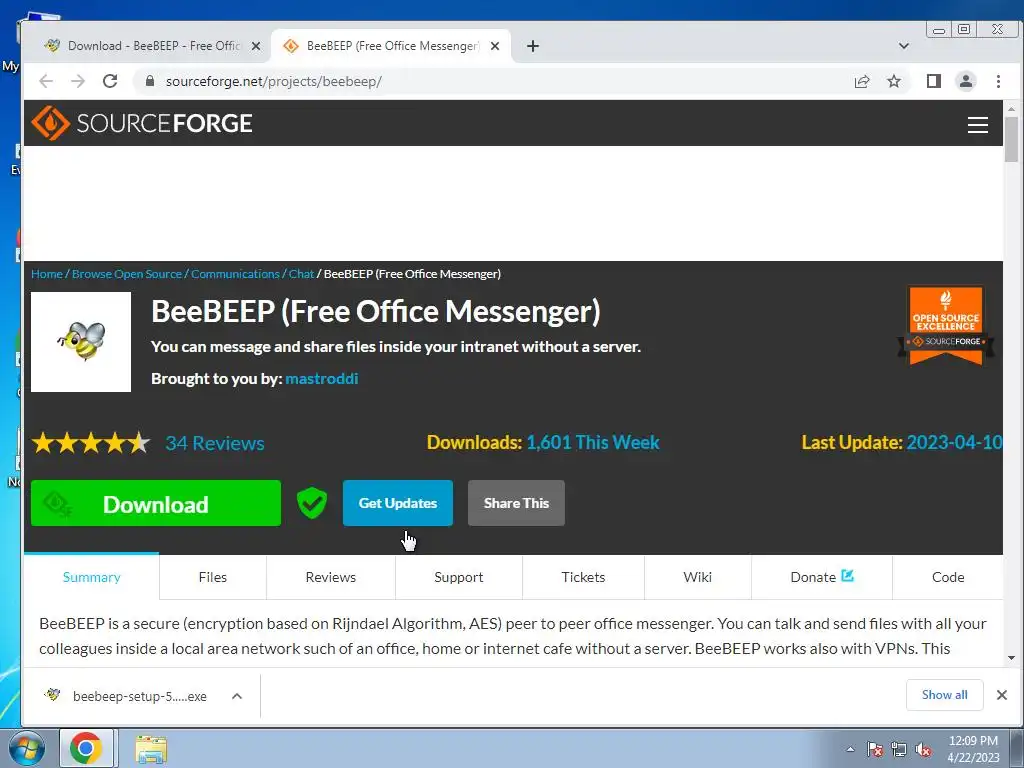Open the Wiki tab
The width and height of the screenshot is (1024, 768).
tap(697, 577)
